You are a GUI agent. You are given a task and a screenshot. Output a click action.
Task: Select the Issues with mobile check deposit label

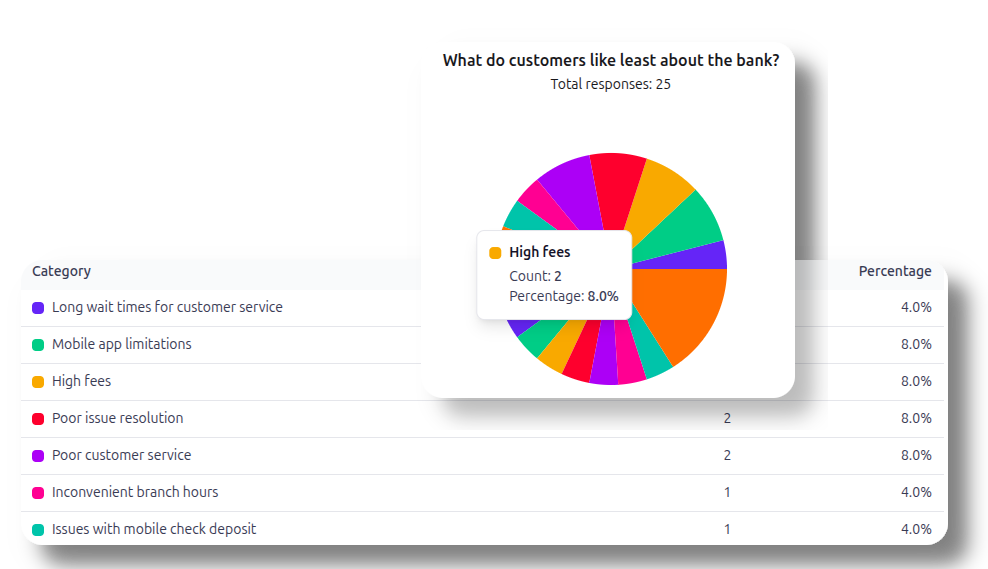(153, 529)
